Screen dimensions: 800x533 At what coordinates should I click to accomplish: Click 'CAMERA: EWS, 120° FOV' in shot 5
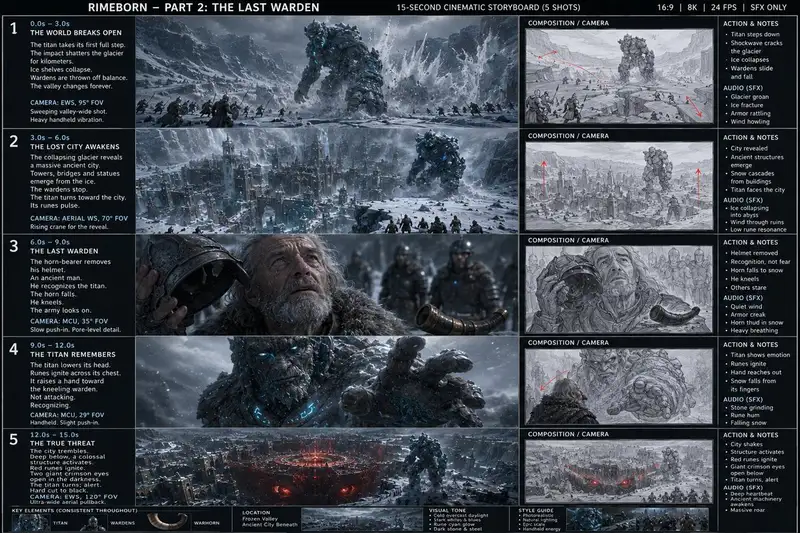click(x=73, y=497)
